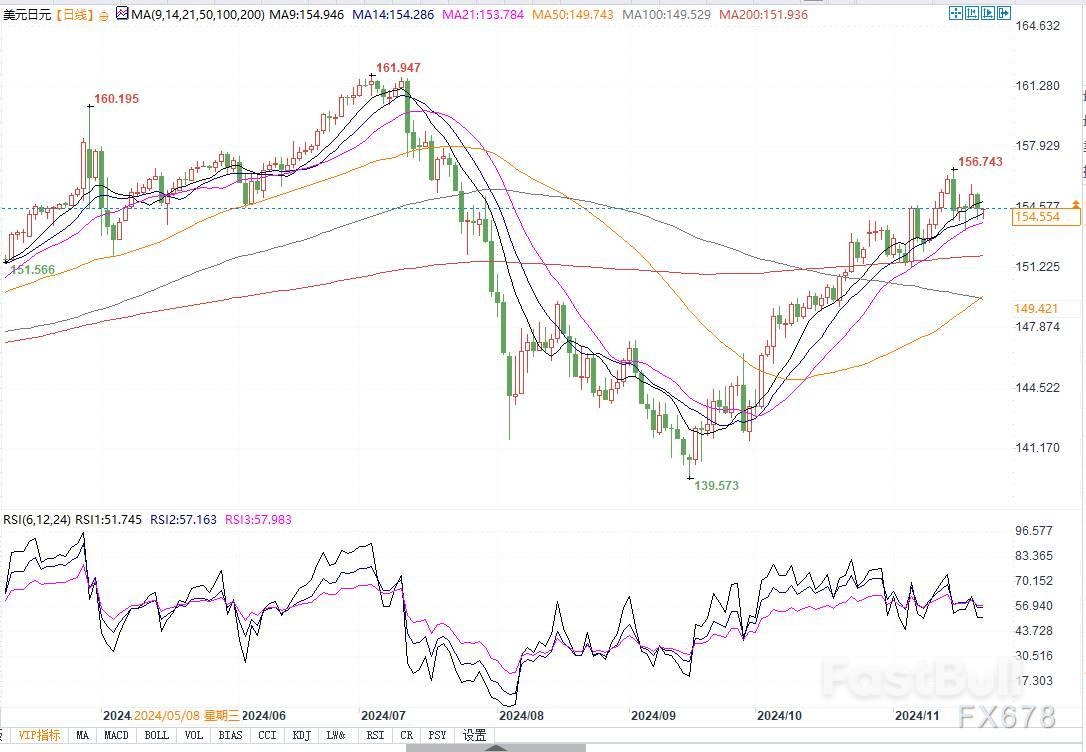
Task: Click the RSI3:57.983 value
Action: click(258, 519)
